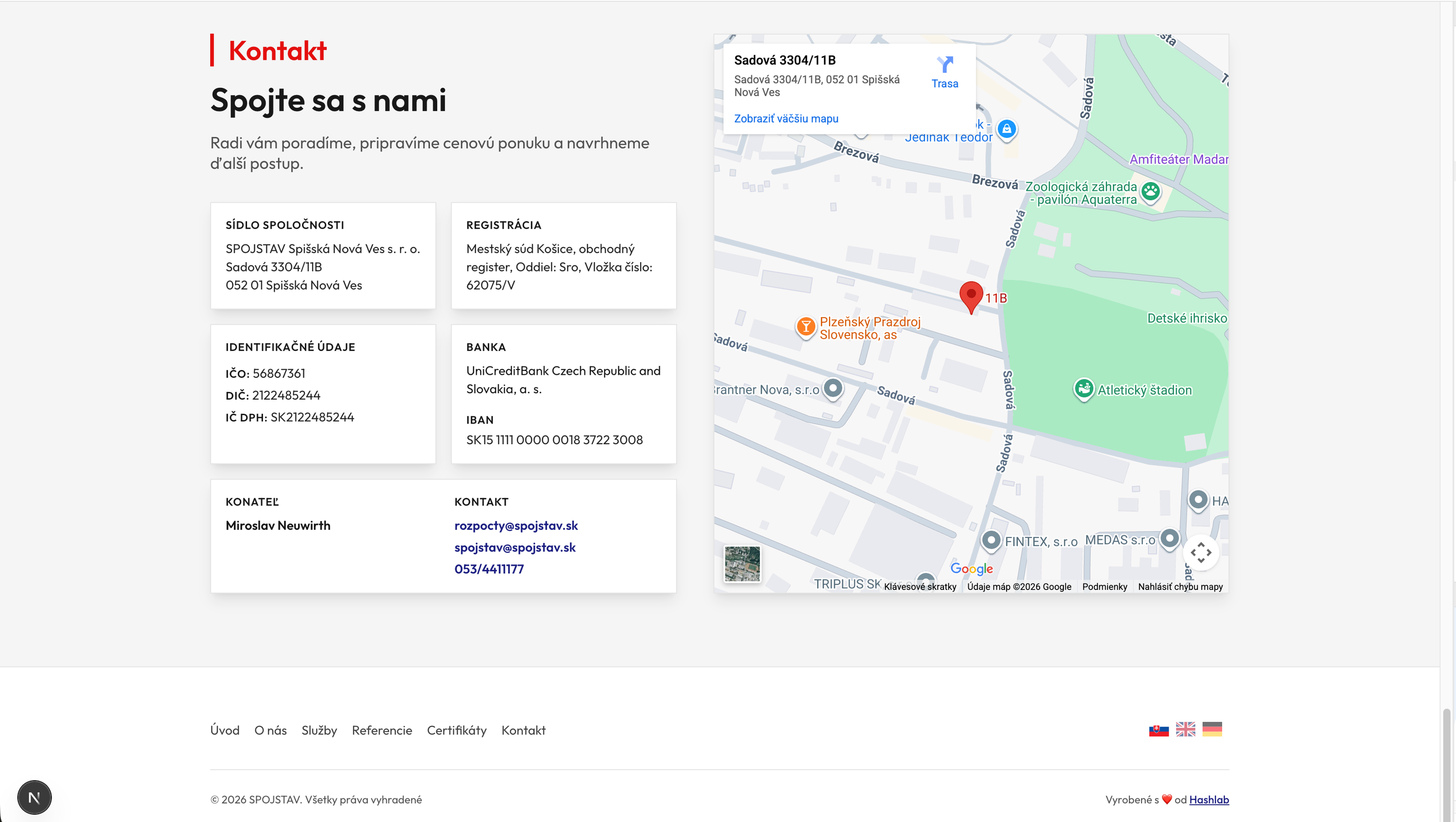Click the red 11B location pin
Viewport: 1456px width, 822px height.
point(971,297)
